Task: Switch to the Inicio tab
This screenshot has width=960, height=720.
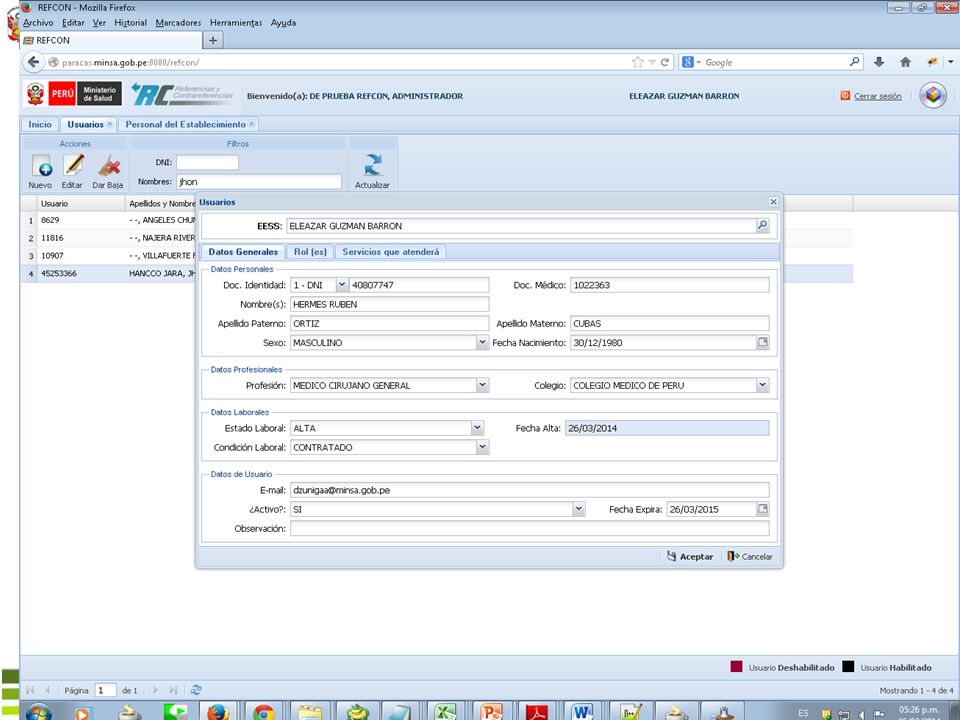Action: coord(40,124)
